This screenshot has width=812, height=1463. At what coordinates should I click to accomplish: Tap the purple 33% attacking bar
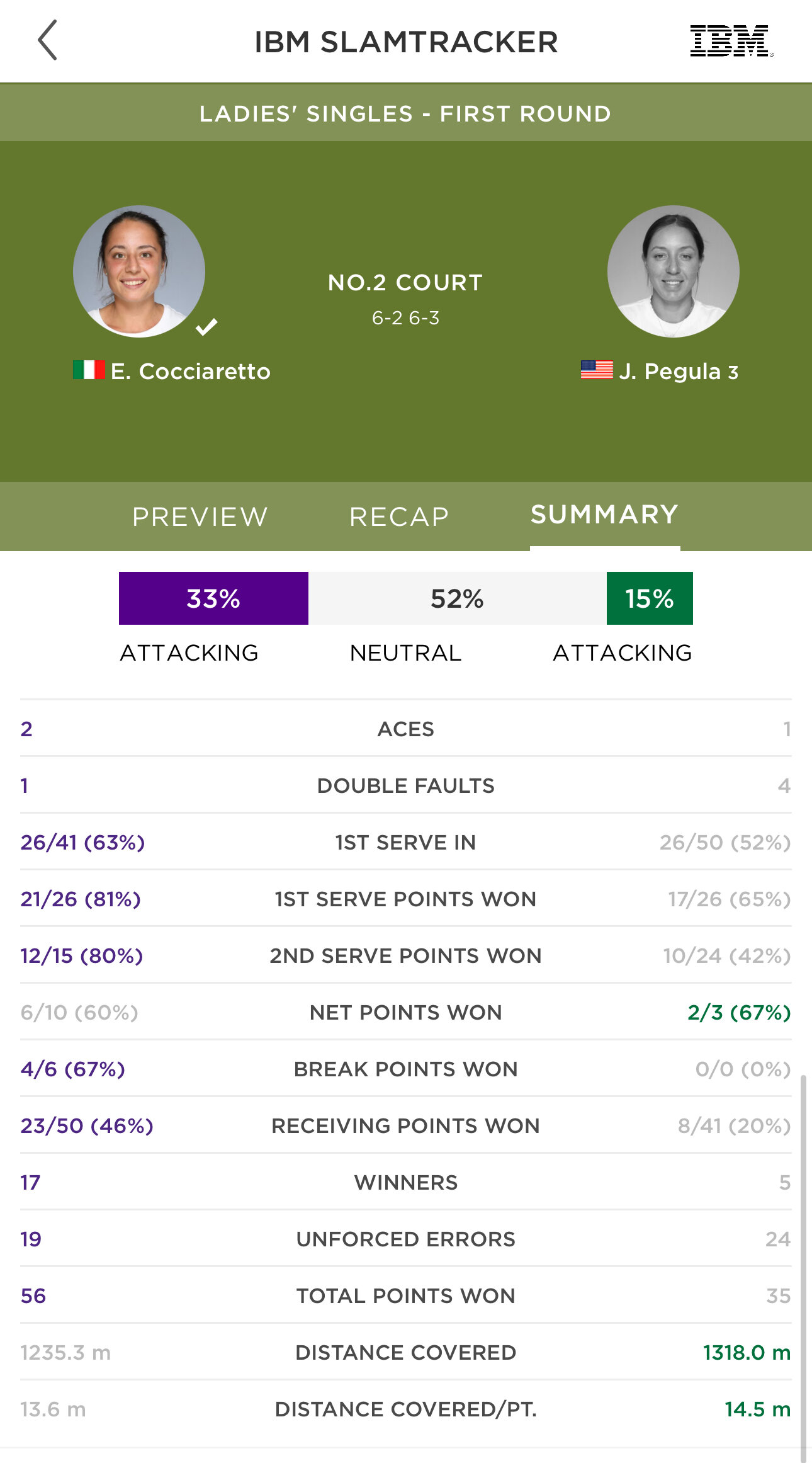pos(213,598)
